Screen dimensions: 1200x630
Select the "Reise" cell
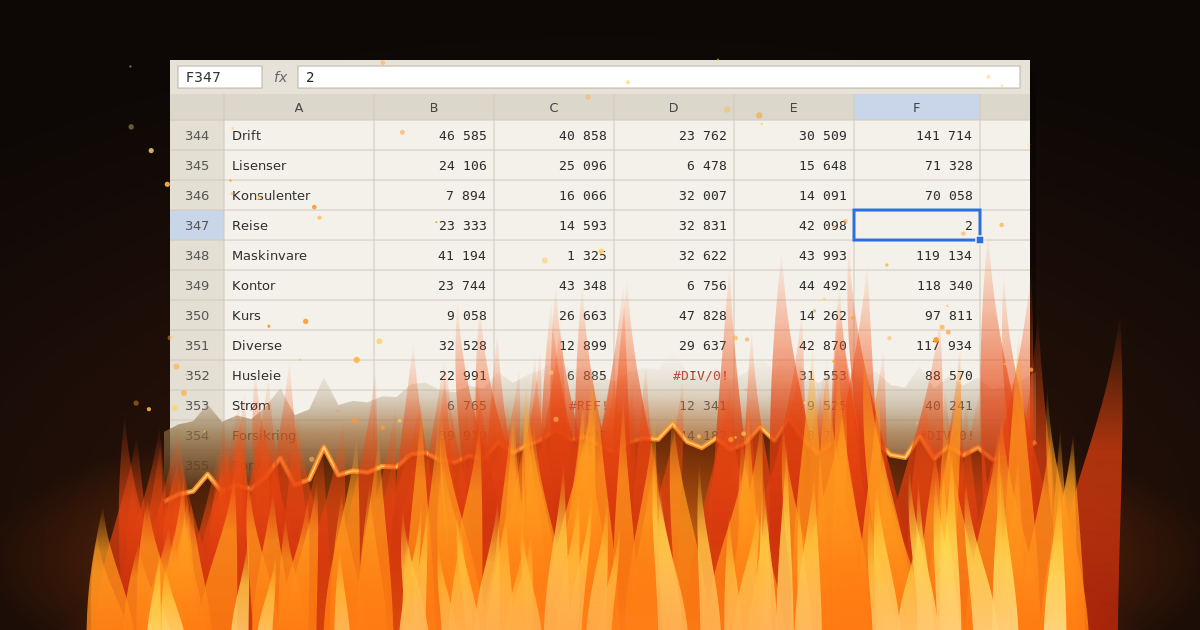(299, 226)
